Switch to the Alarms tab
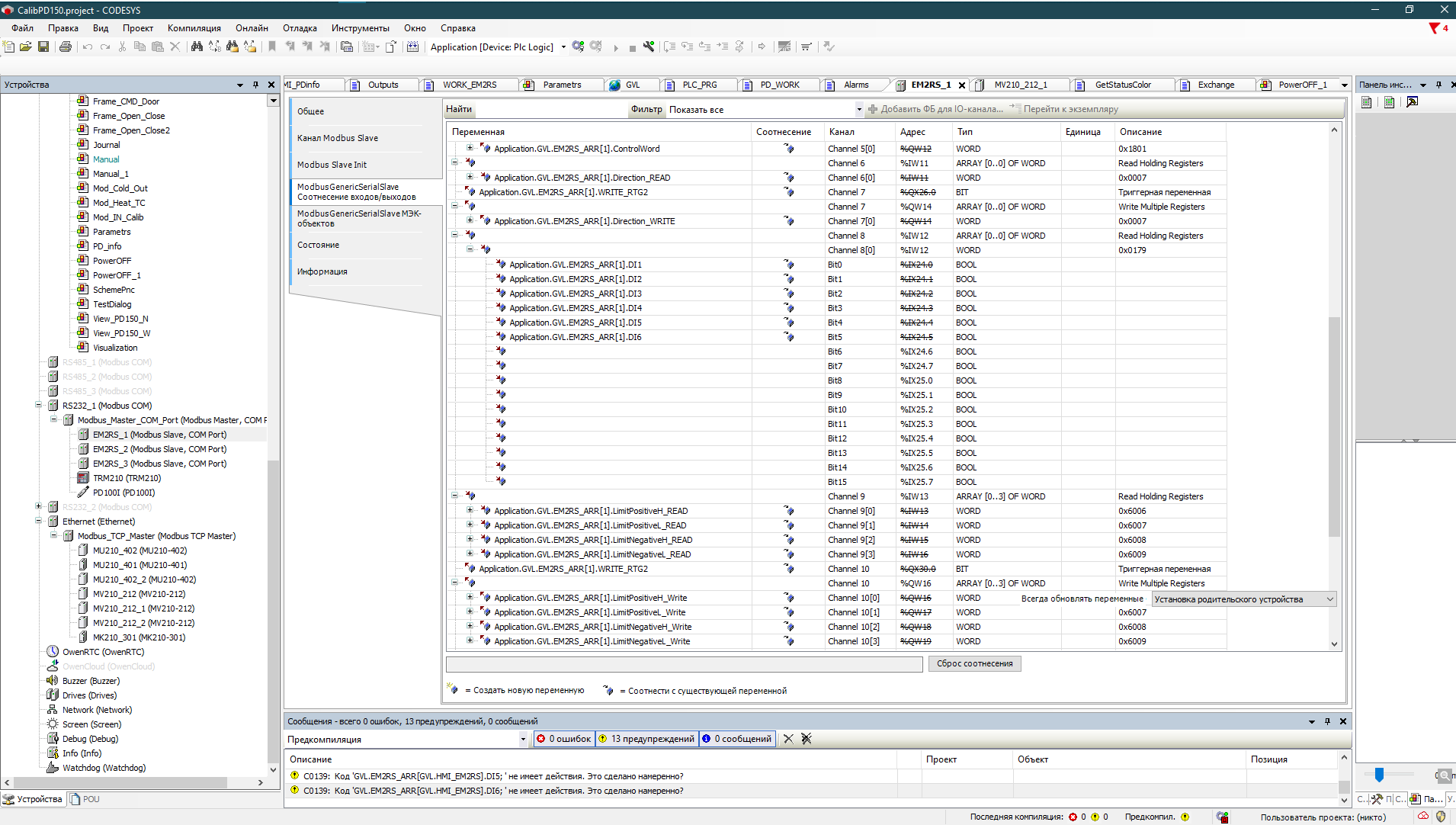Screen dimensions: 1456x825 point(855,85)
